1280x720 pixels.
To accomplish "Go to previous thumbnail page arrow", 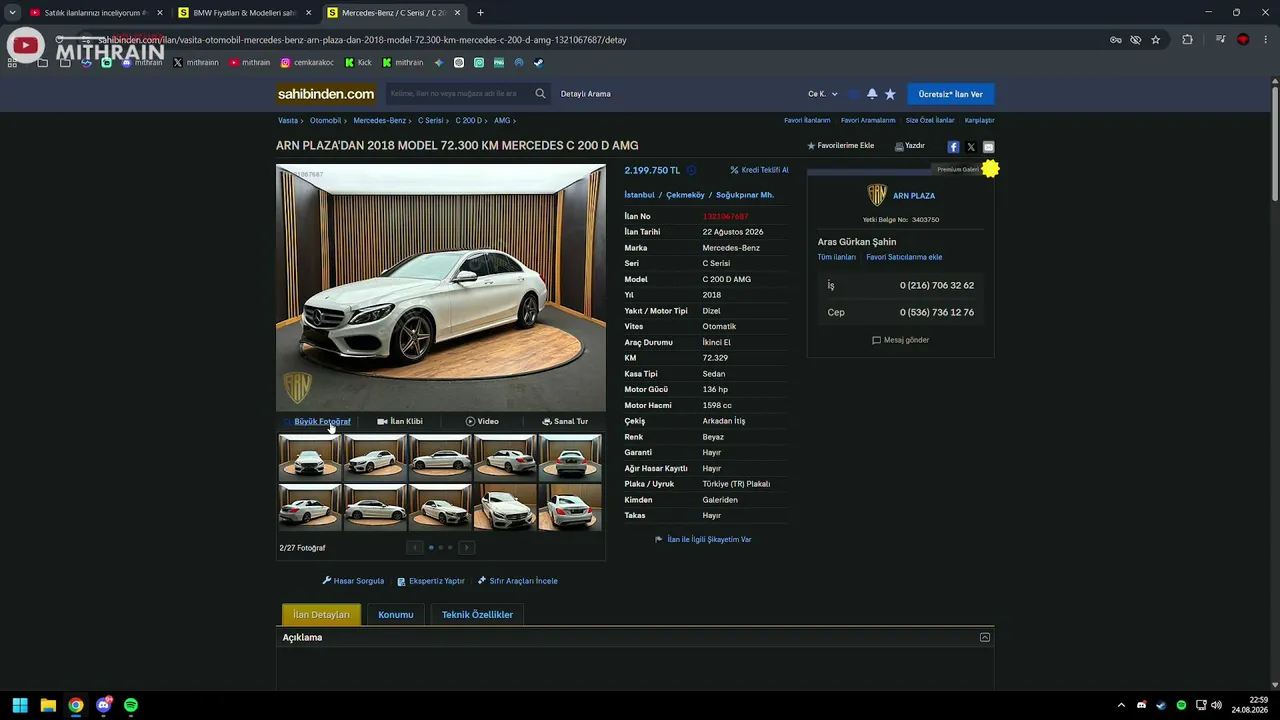I will pyautogui.click(x=414, y=547).
